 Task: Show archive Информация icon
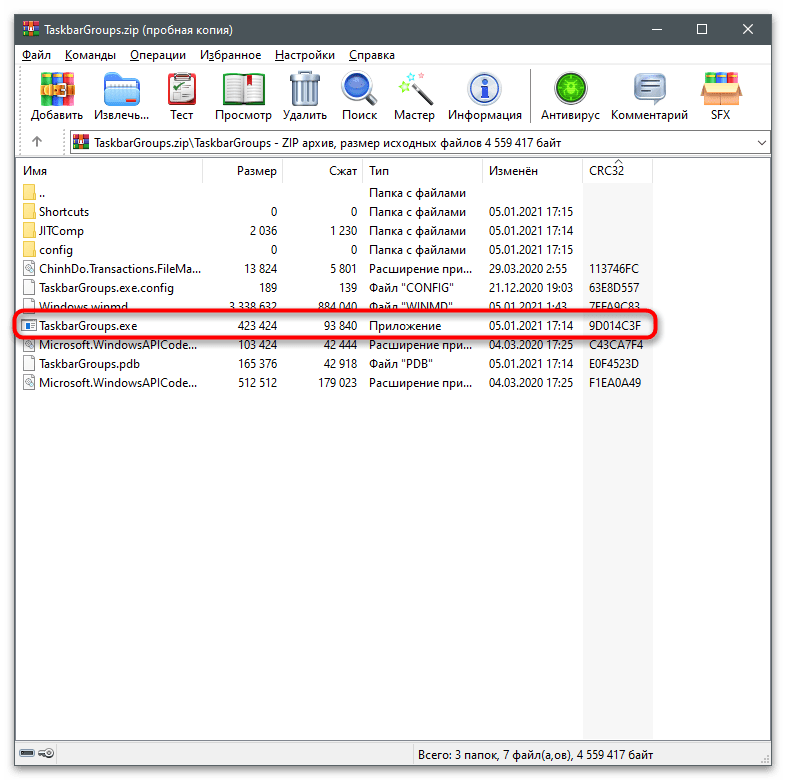click(x=484, y=89)
